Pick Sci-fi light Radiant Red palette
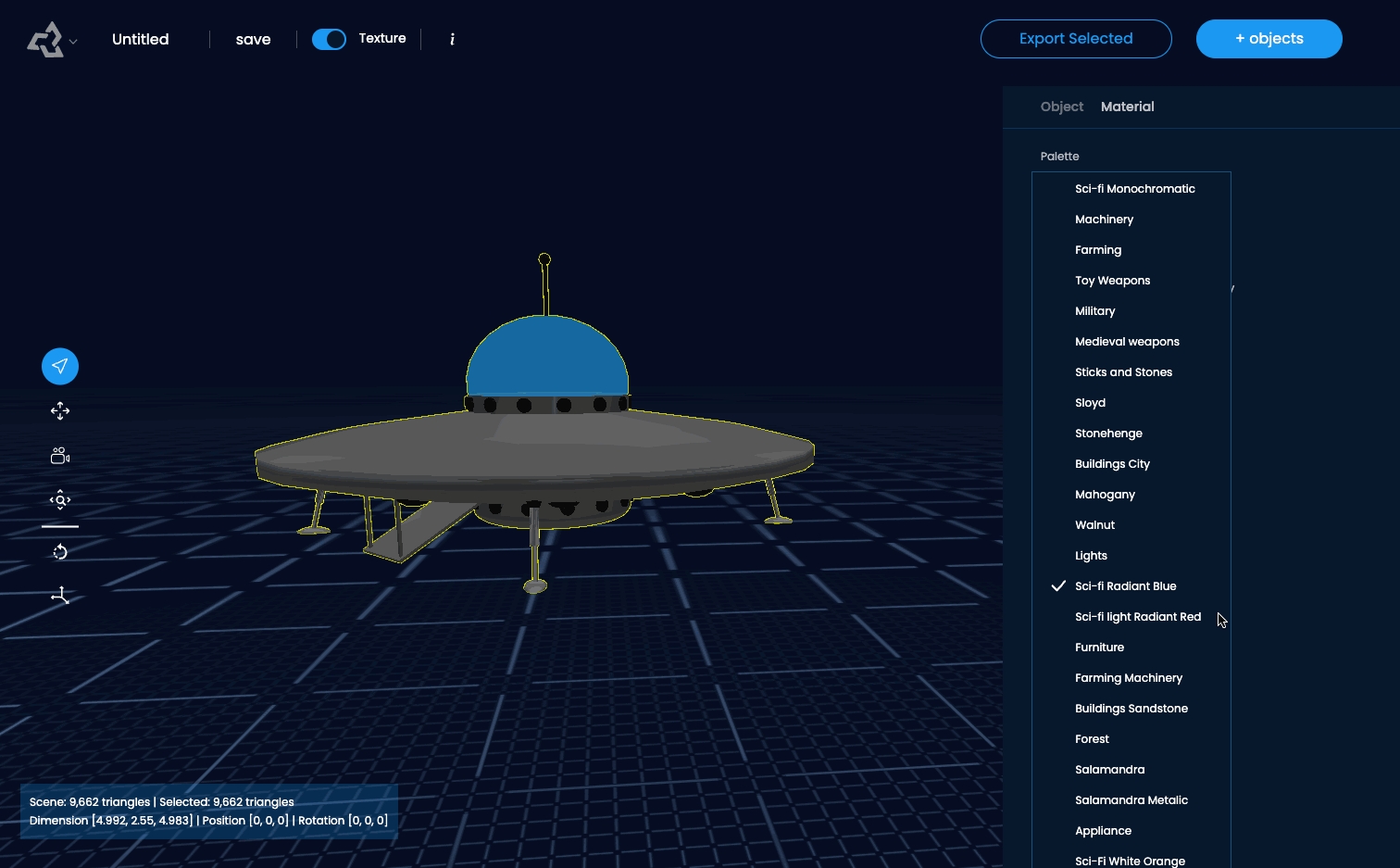 tap(1137, 617)
